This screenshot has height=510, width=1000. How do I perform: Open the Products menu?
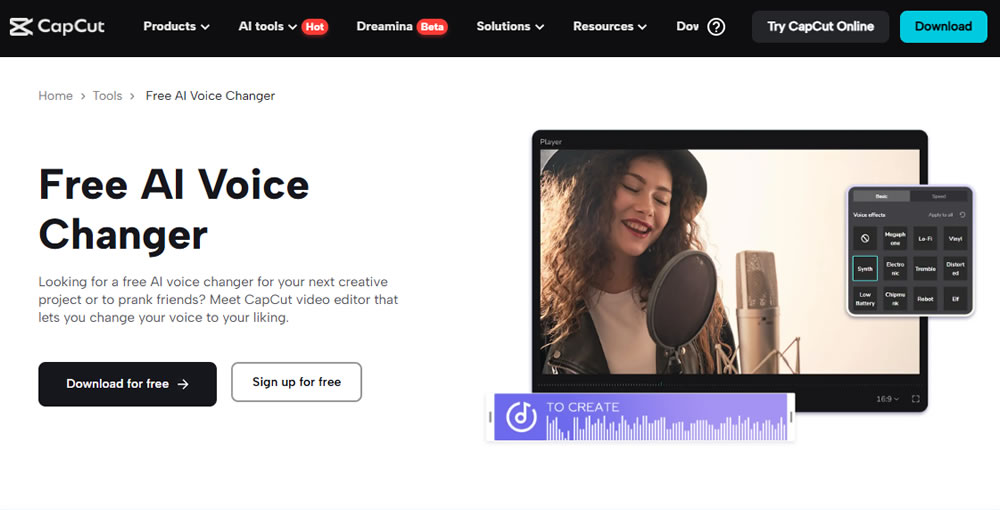(176, 27)
